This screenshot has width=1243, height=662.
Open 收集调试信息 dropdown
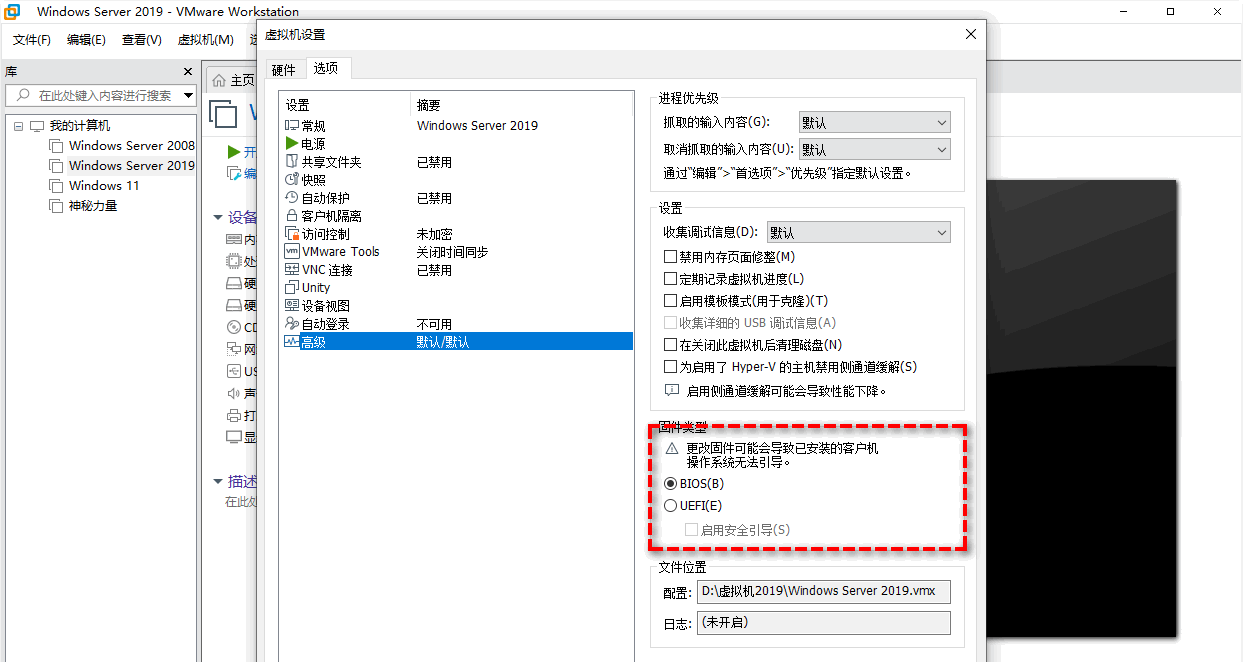click(858, 232)
